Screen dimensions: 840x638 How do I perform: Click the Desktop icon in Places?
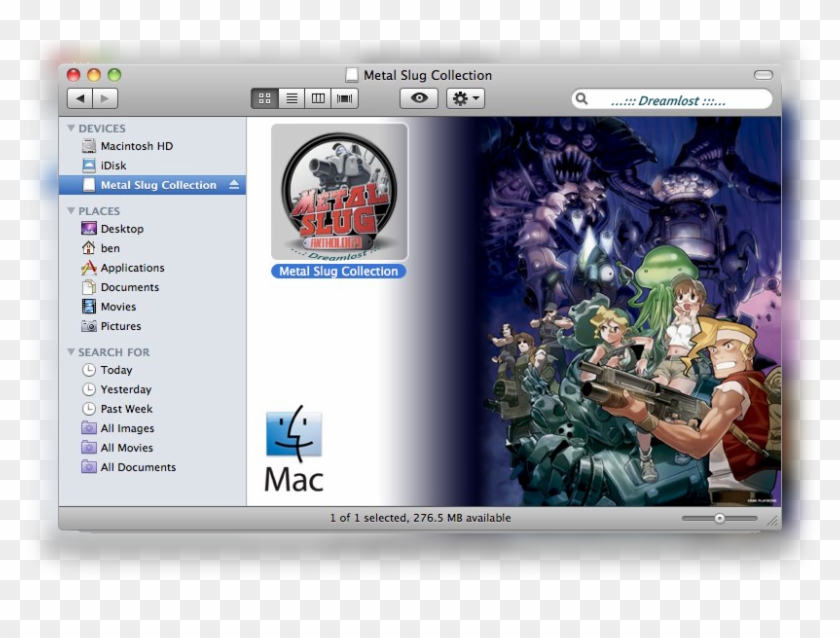coord(88,229)
